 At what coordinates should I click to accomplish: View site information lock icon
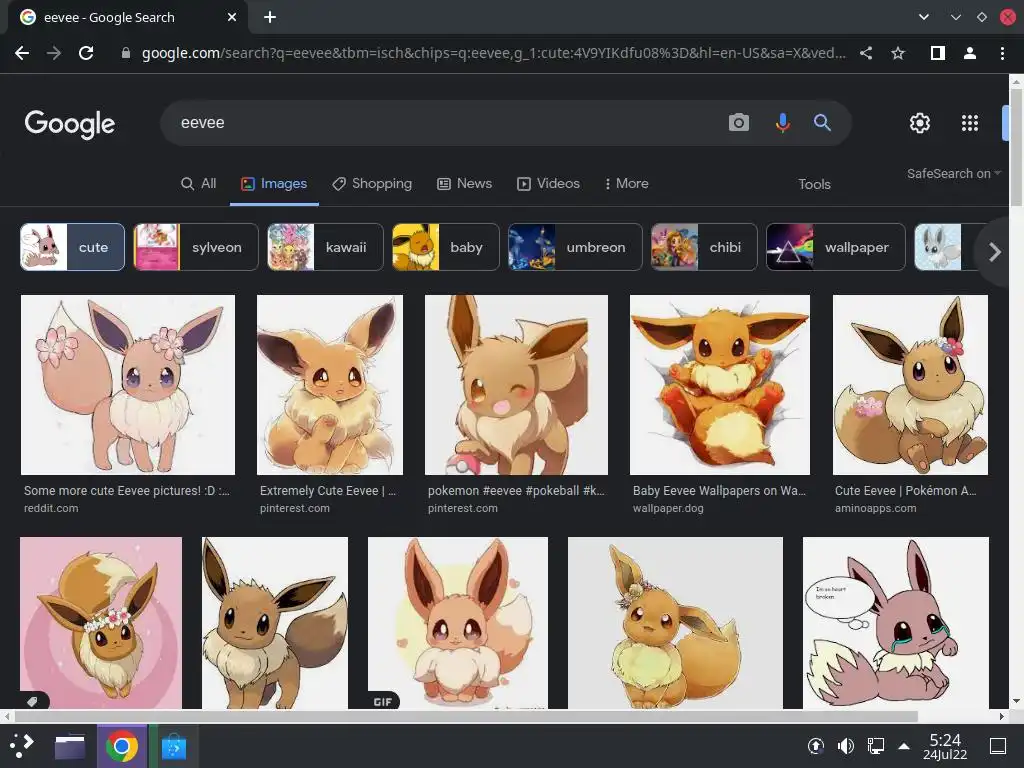(125, 53)
